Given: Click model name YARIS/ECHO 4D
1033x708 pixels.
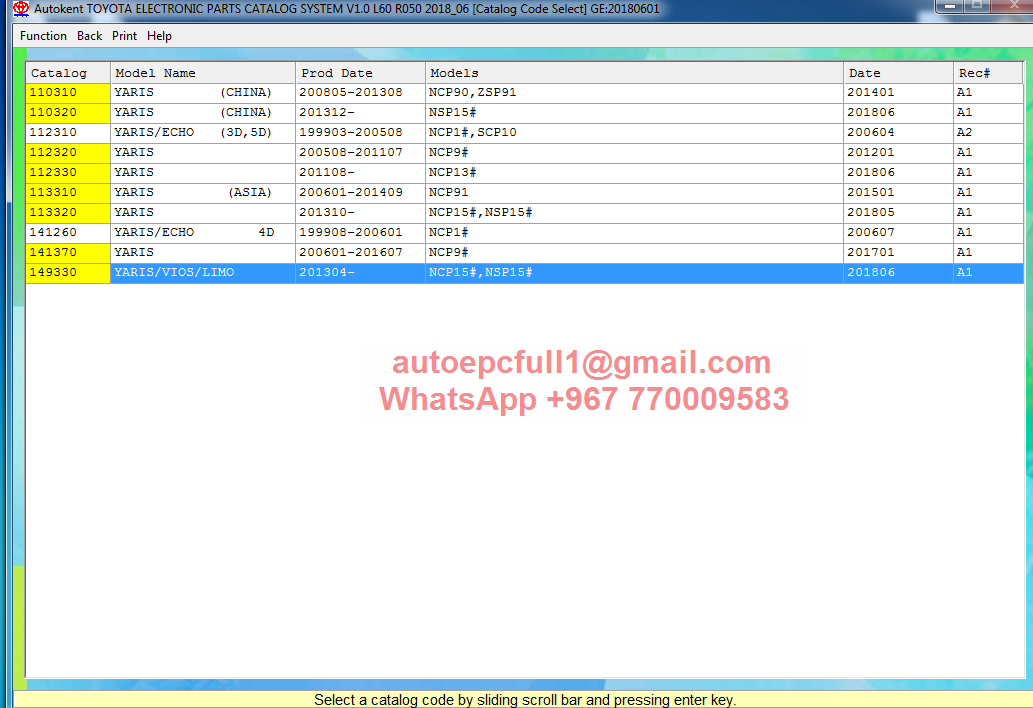Looking at the screenshot, I should pyautogui.click(x=203, y=232).
